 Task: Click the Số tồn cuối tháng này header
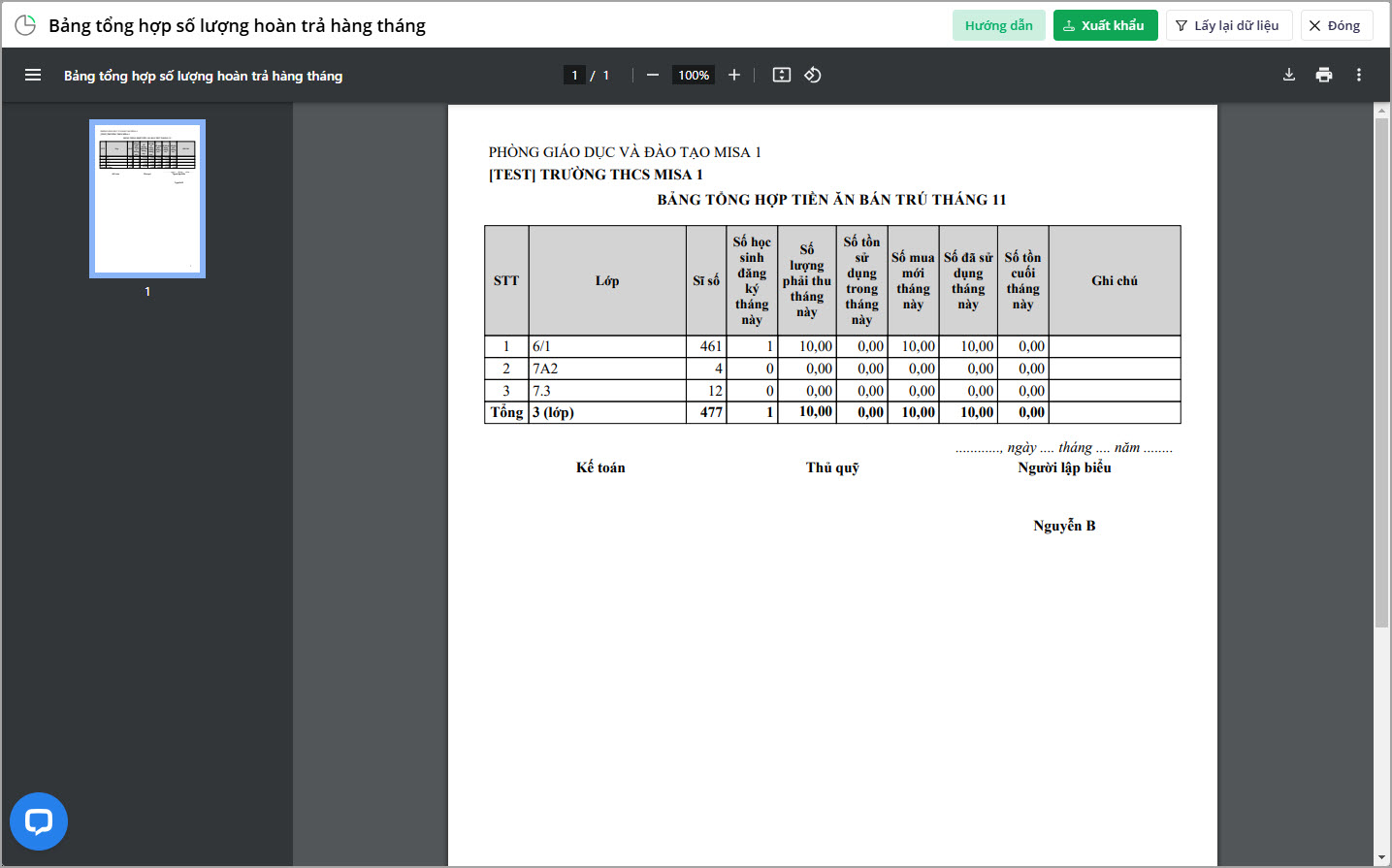point(1022,281)
